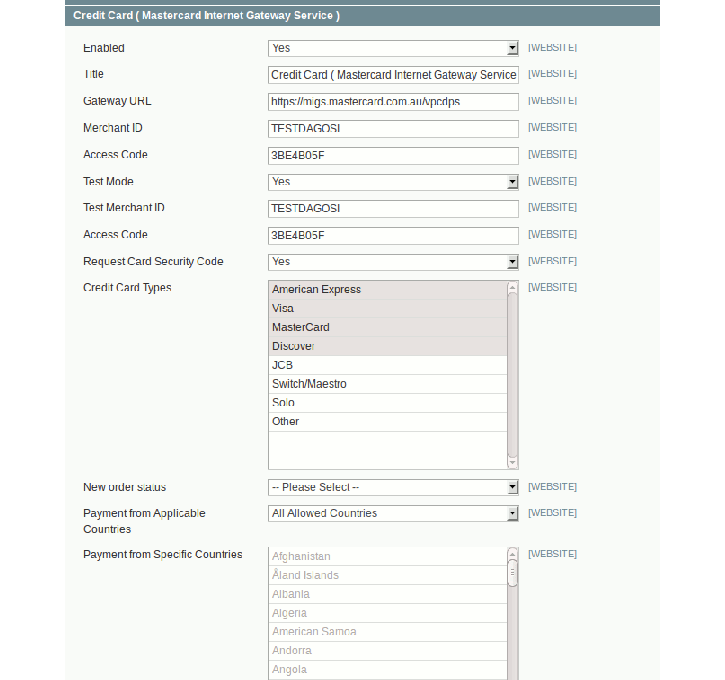Focus the Gateway URL field
The width and height of the screenshot is (725, 680).
point(393,102)
